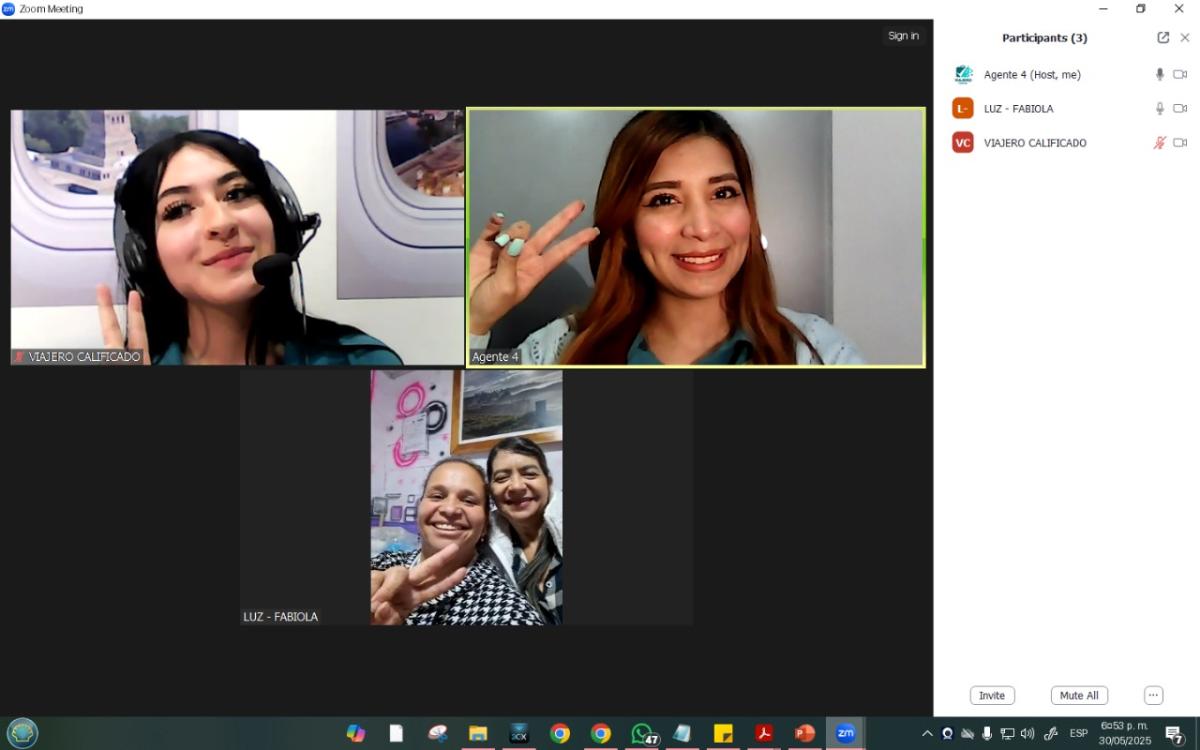Screen dimensions: 1200x750
Task: Unmute VIAJERO CALIFICADO's muted microphone icon
Action: (1160, 143)
